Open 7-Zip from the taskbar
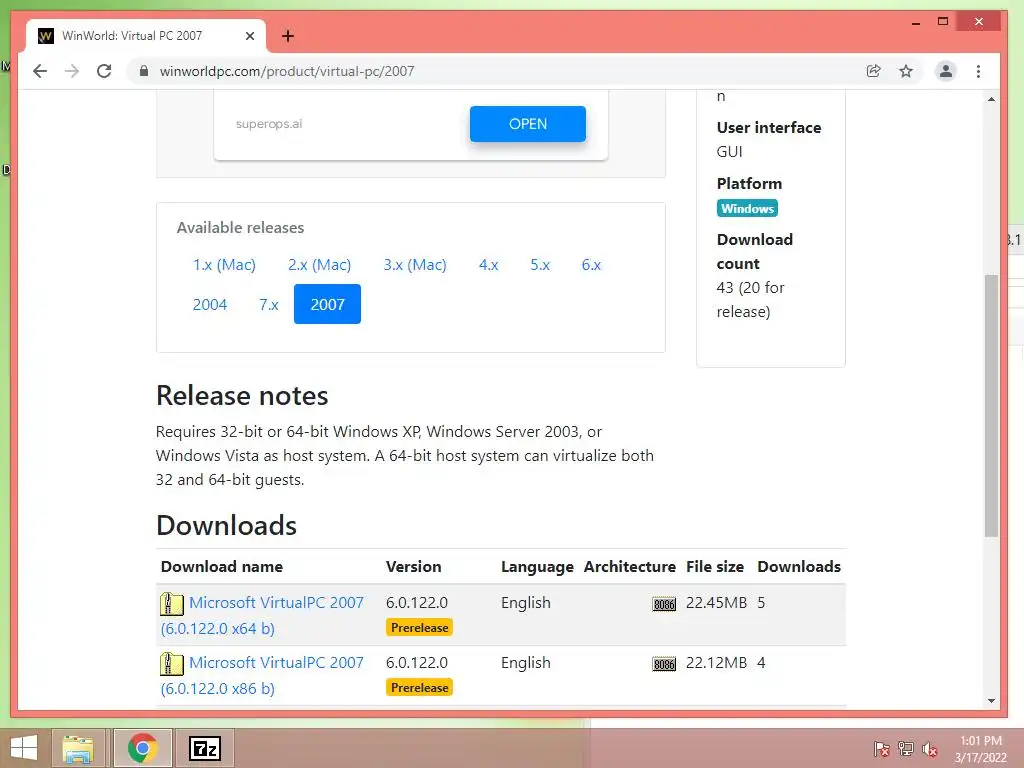Screen dimensions: 1024x768 (x=204, y=748)
